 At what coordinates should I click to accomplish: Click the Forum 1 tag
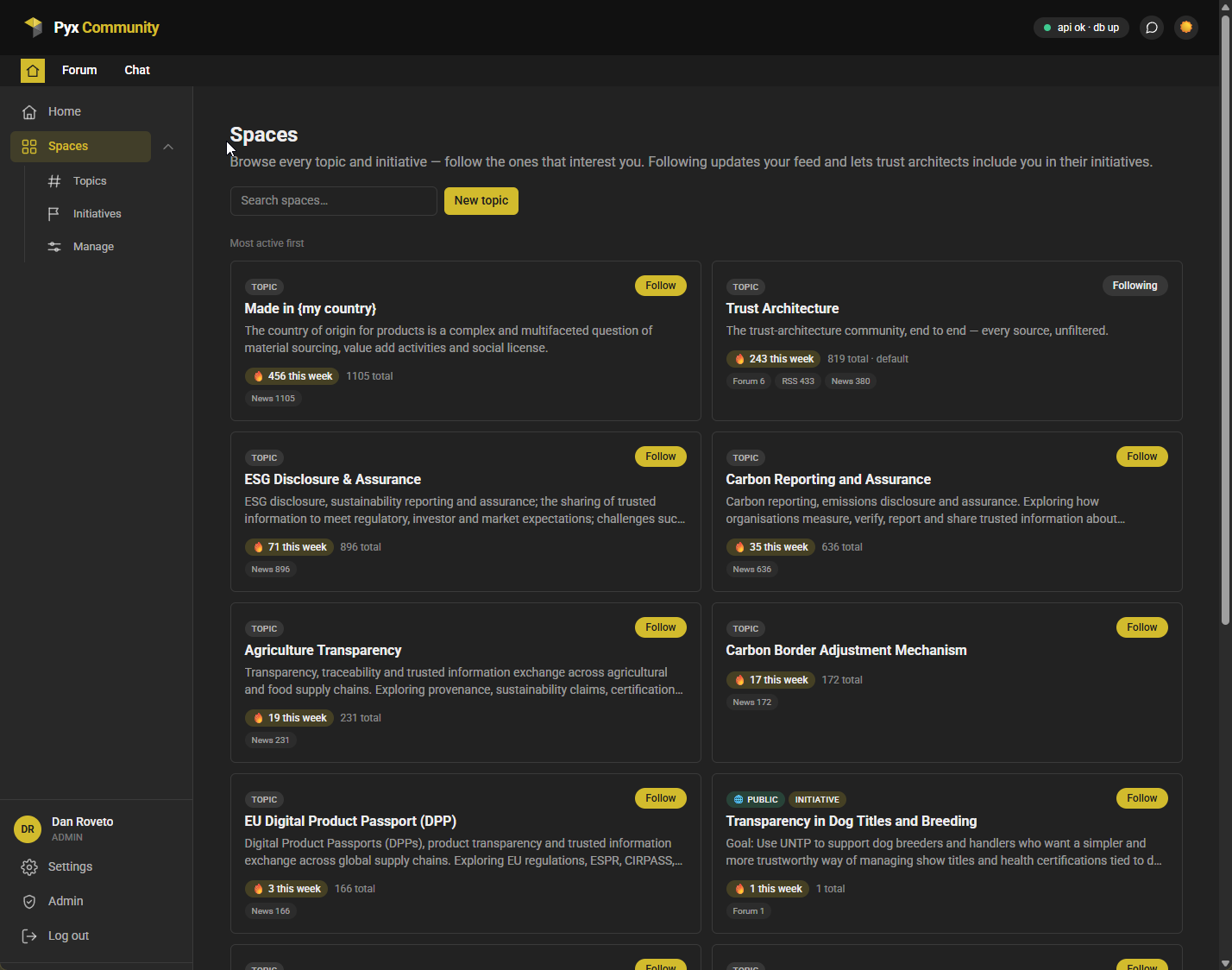pyautogui.click(x=748, y=911)
